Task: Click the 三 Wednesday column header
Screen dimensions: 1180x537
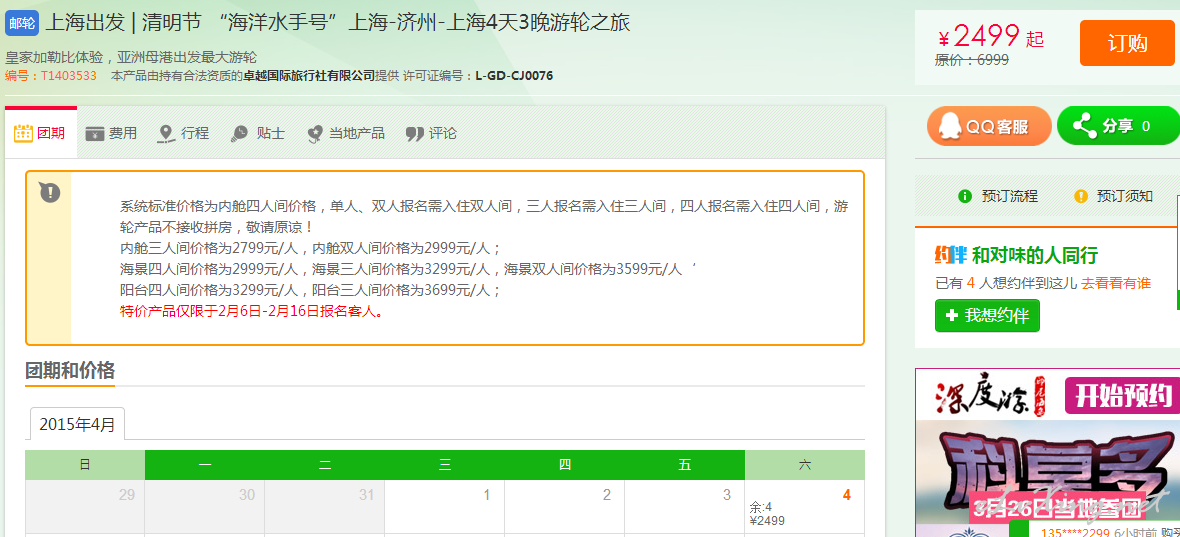Action: point(444,465)
